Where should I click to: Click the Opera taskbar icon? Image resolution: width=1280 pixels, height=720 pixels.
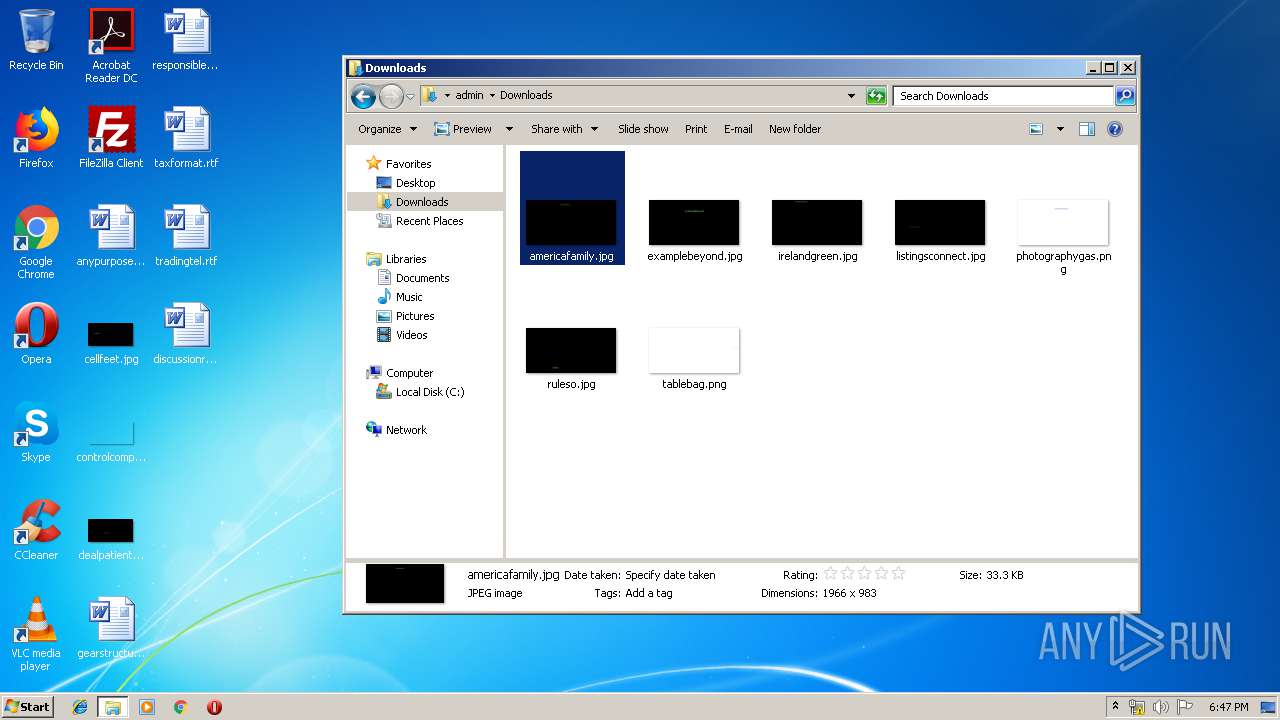point(214,707)
